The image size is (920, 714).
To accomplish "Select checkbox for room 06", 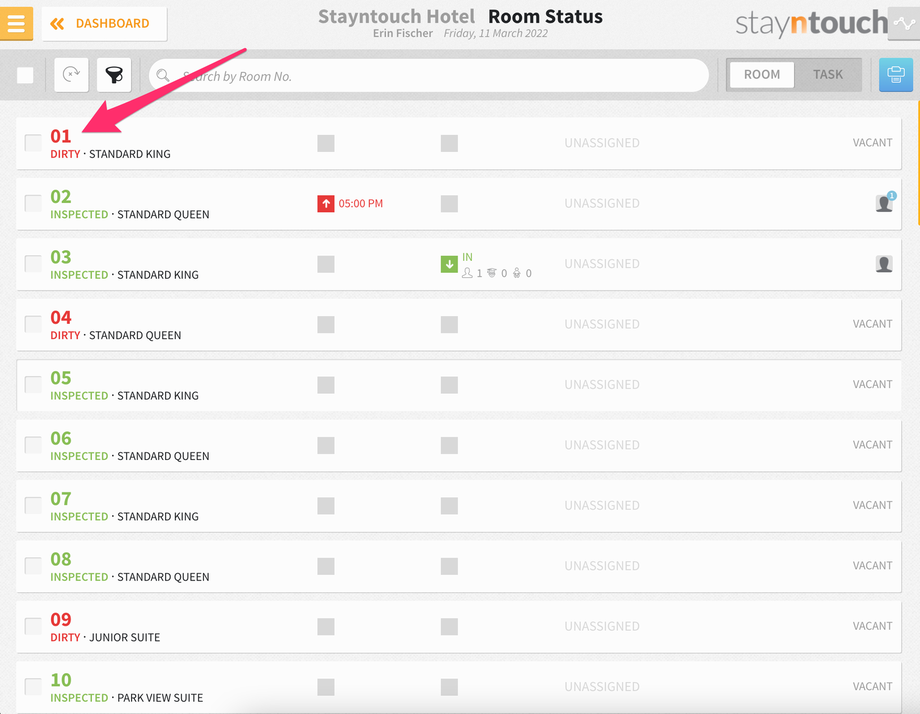I will (33, 445).
